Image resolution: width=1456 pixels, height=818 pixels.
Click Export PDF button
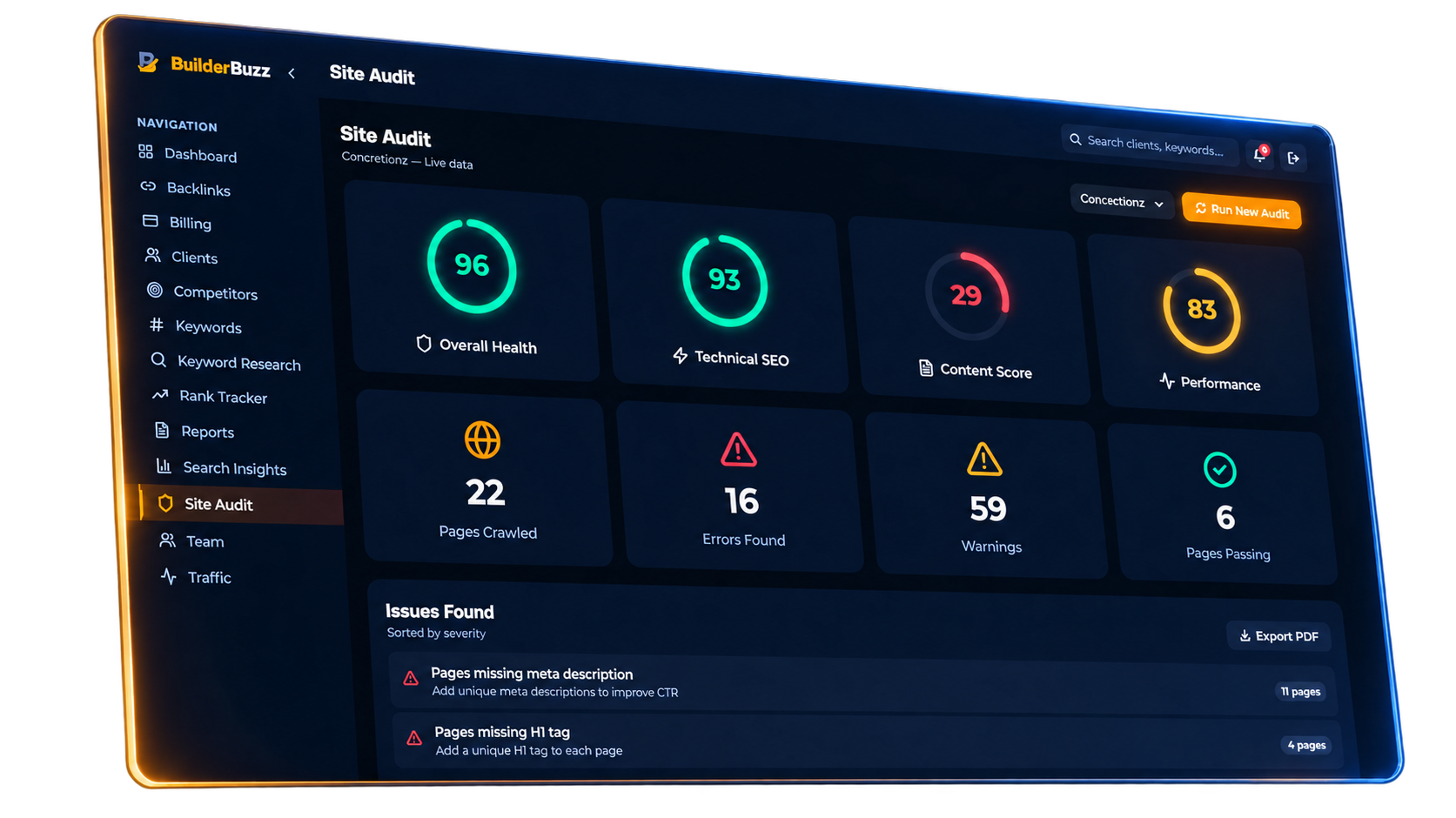[x=1278, y=636]
